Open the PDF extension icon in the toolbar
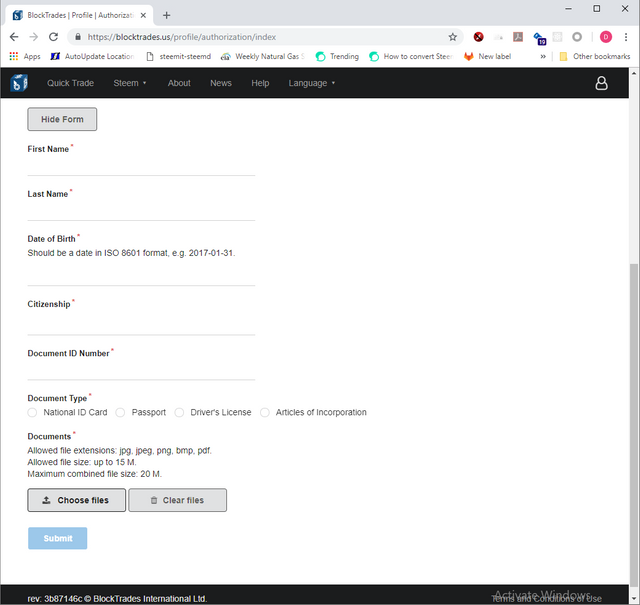640x605 pixels. (x=518, y=37)
